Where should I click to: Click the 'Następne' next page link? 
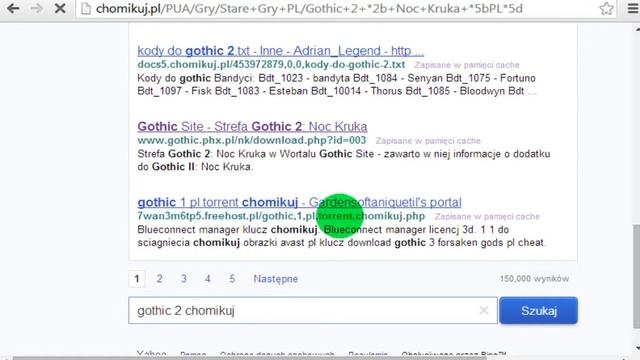(x=276, y=279)
